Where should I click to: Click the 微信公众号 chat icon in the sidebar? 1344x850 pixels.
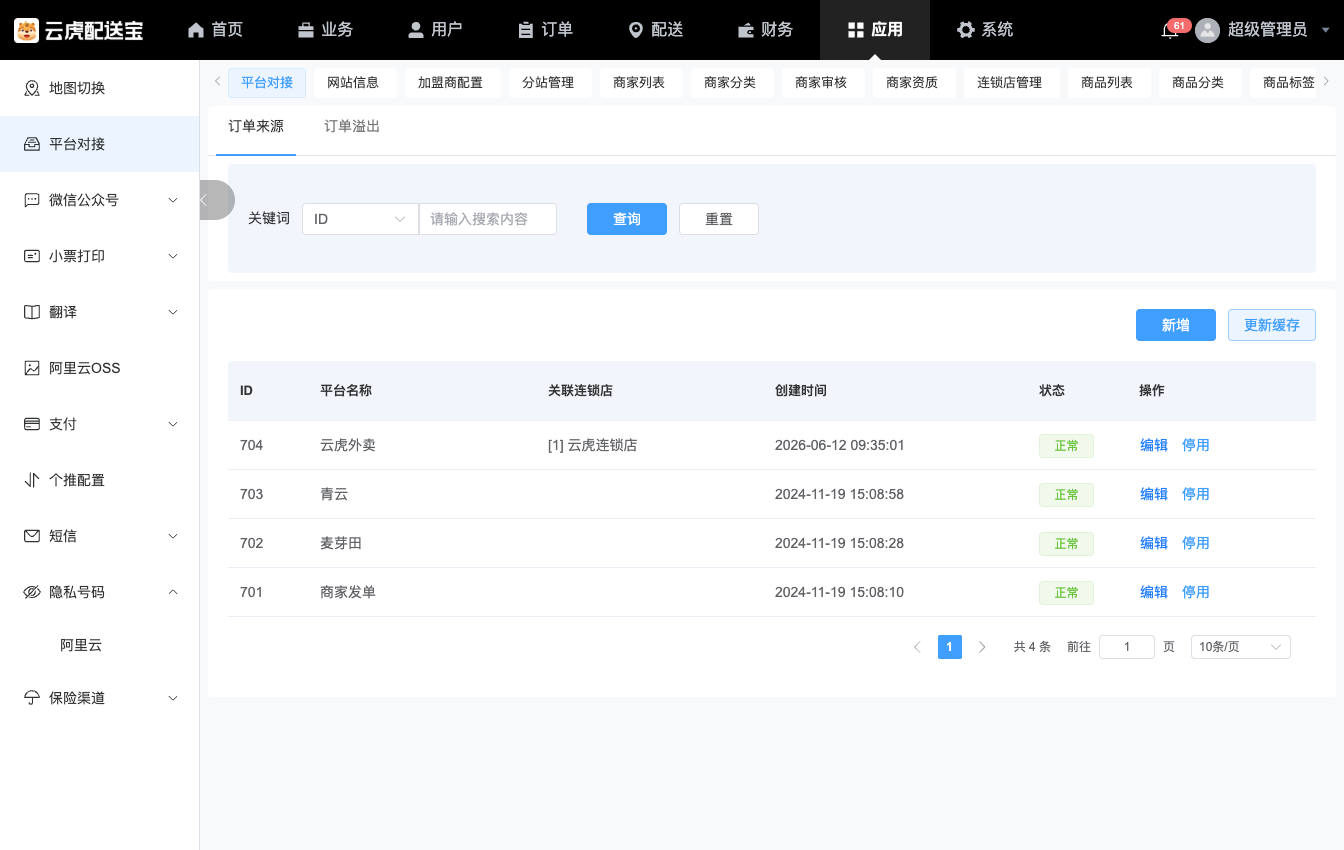click(x=32, y=200)
